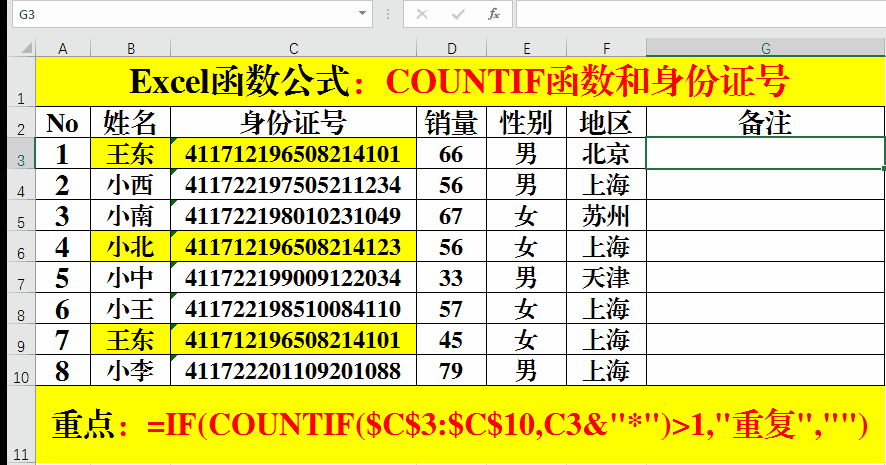Viewport: 886px width, 465px height.
Task: Select column F header
Action: coord(606,48)
